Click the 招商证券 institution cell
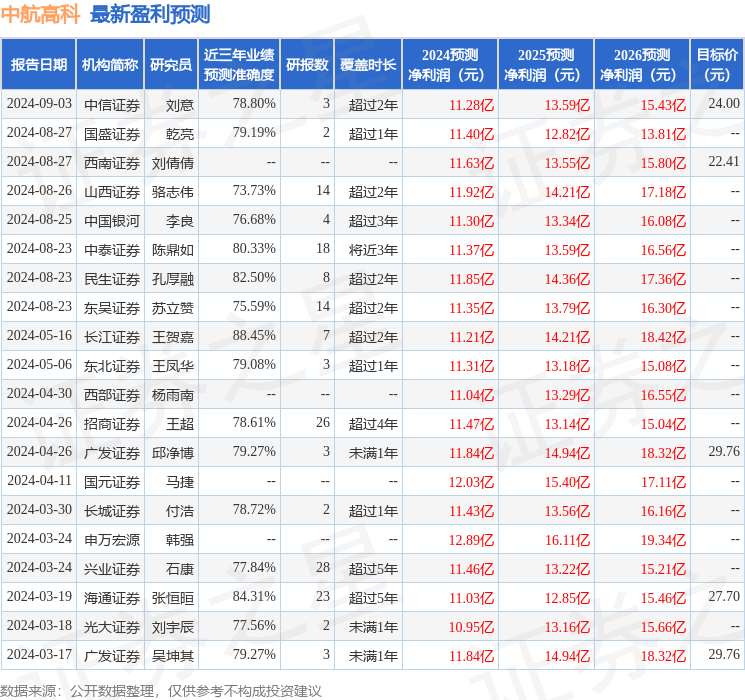The width and height of the screenshot is (745, 700). (x=112, y=424)
